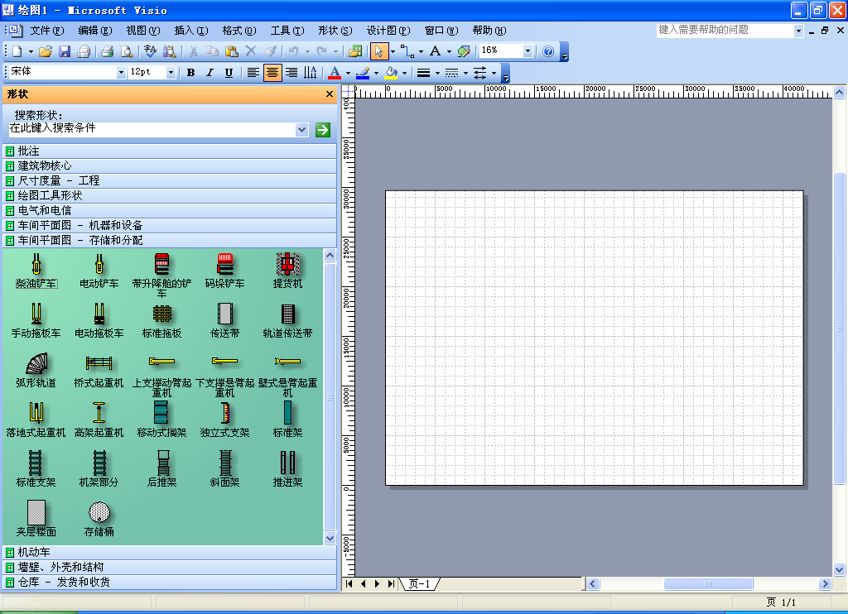Pick the 移动式搁架 shape
The height and width of the screenshot is (614, 848).
click(162, 420)
